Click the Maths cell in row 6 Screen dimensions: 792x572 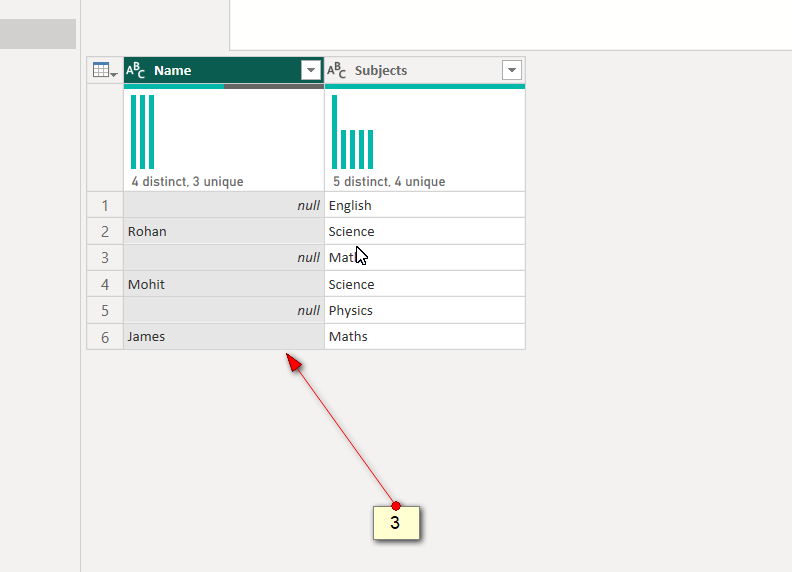coord(425,337)
